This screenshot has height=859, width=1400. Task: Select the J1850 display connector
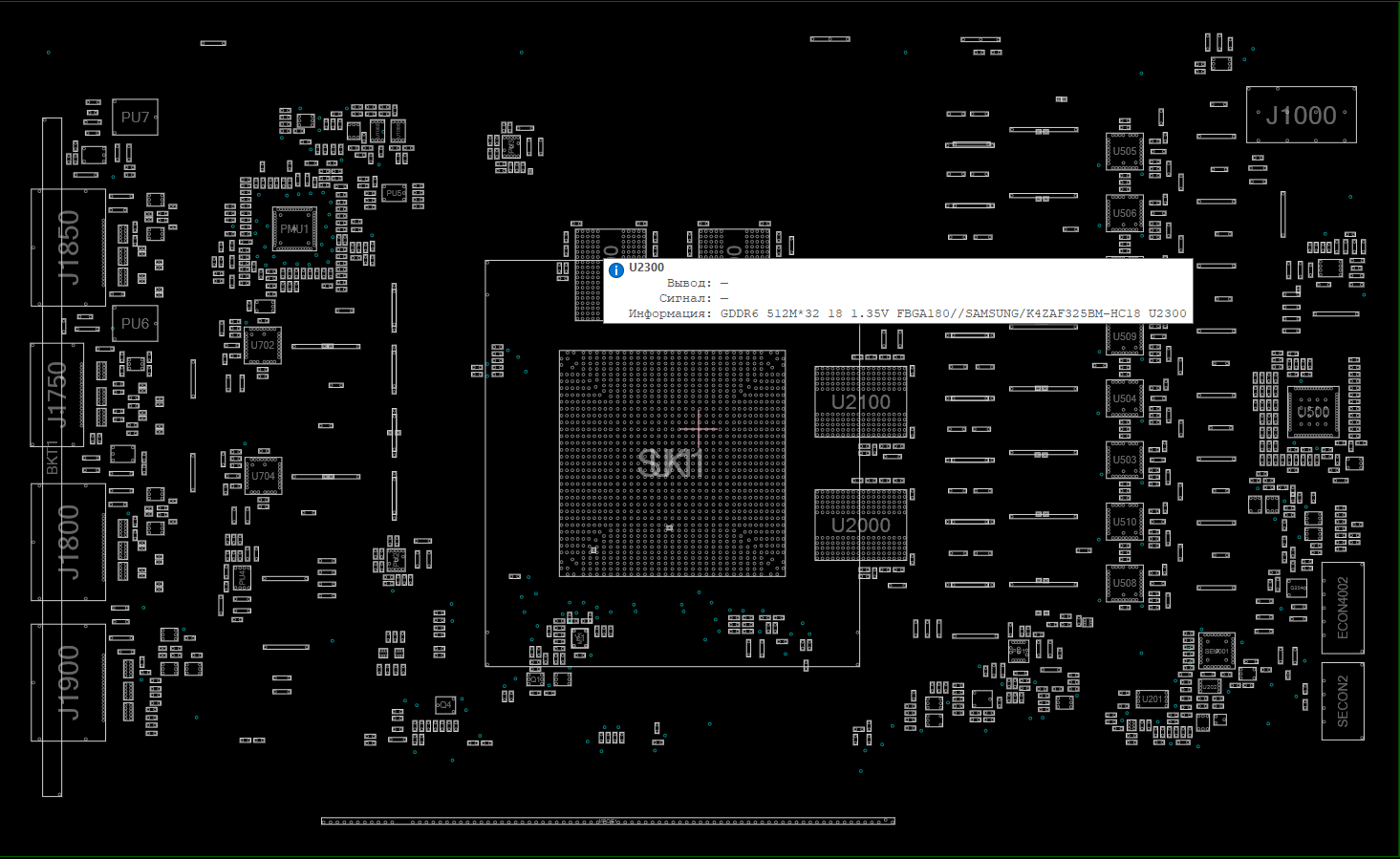click(69, 247)
